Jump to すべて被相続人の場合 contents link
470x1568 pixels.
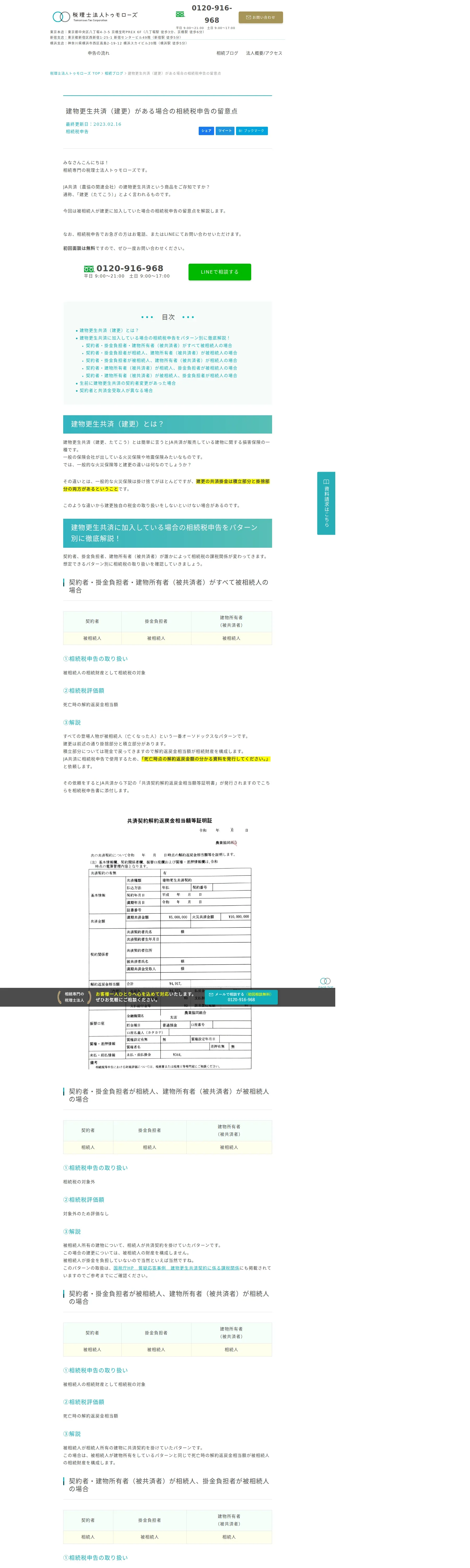pos(159,345)
